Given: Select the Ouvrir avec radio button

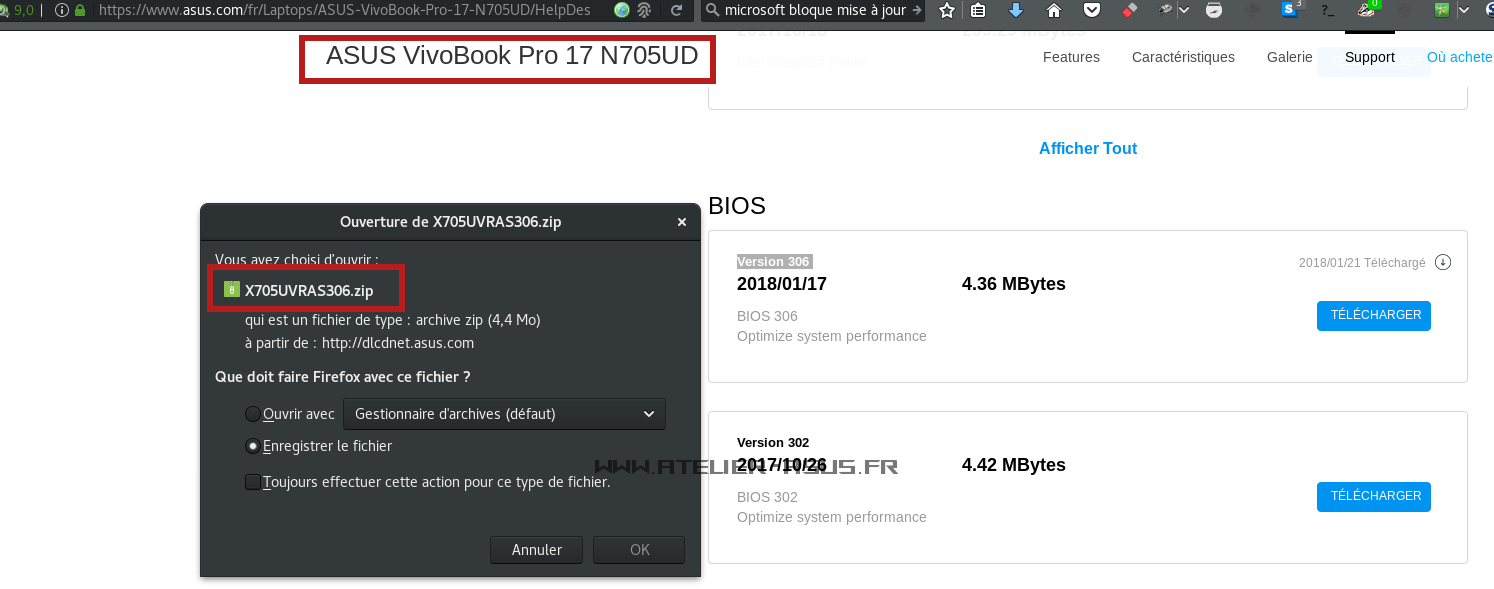Looking at the screenshot, I should [x=252, y=414].
